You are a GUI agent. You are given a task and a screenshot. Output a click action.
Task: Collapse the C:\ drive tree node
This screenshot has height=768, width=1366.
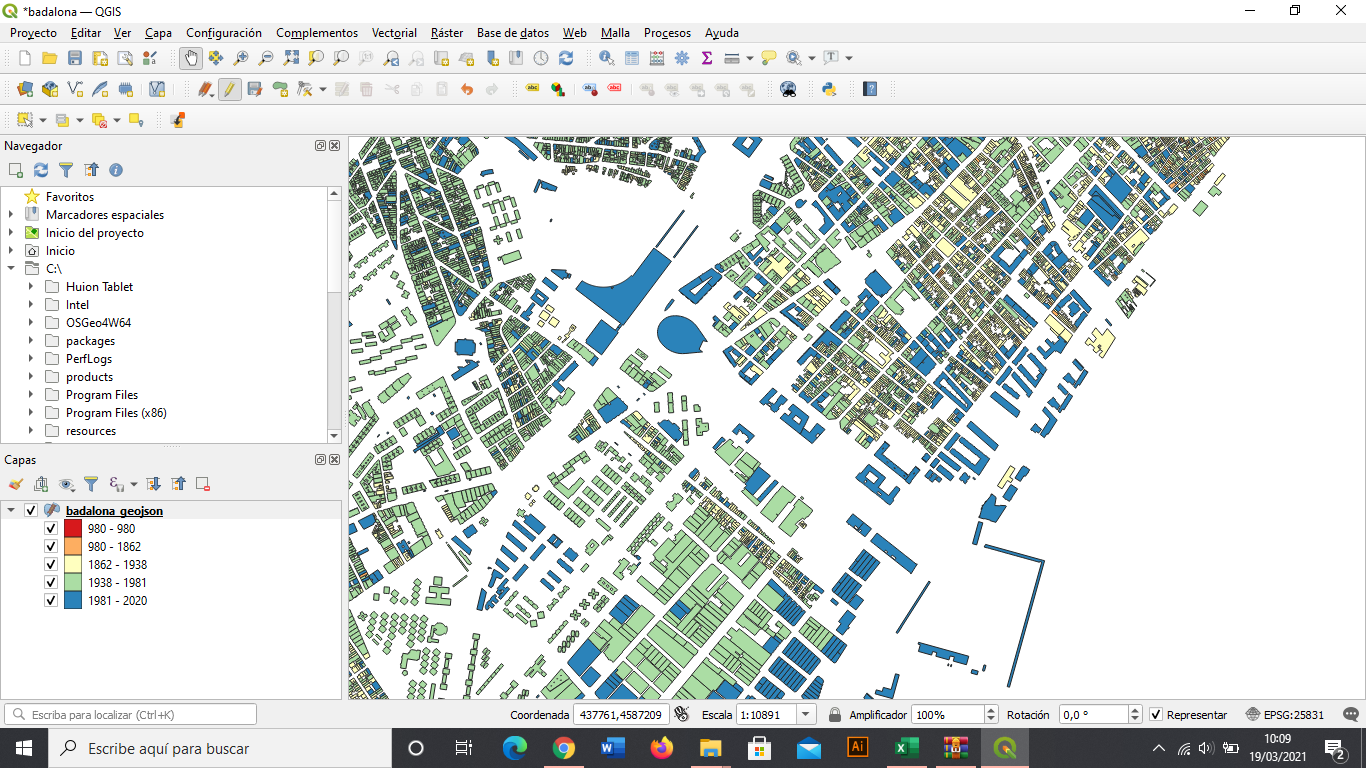click(x=11, y=269)
